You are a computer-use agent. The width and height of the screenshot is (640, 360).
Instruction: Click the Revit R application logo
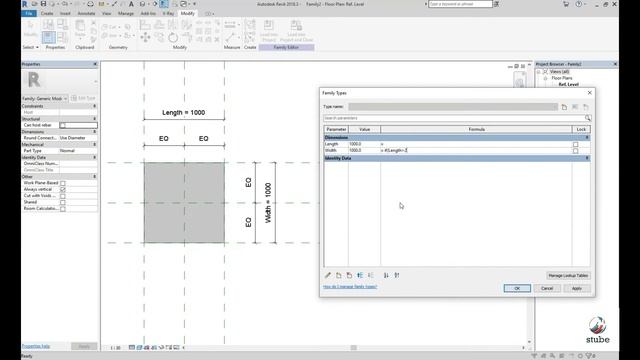point(24,4)
